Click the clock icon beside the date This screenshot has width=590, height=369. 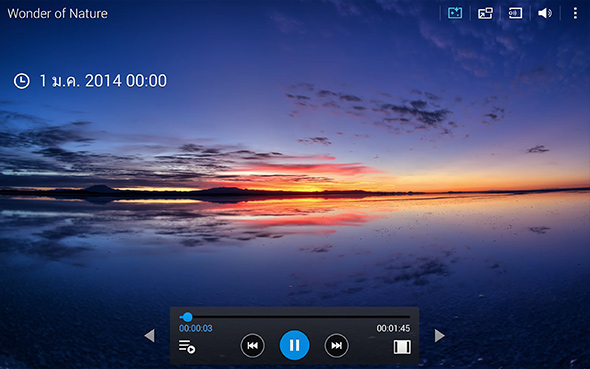point(21,81)
